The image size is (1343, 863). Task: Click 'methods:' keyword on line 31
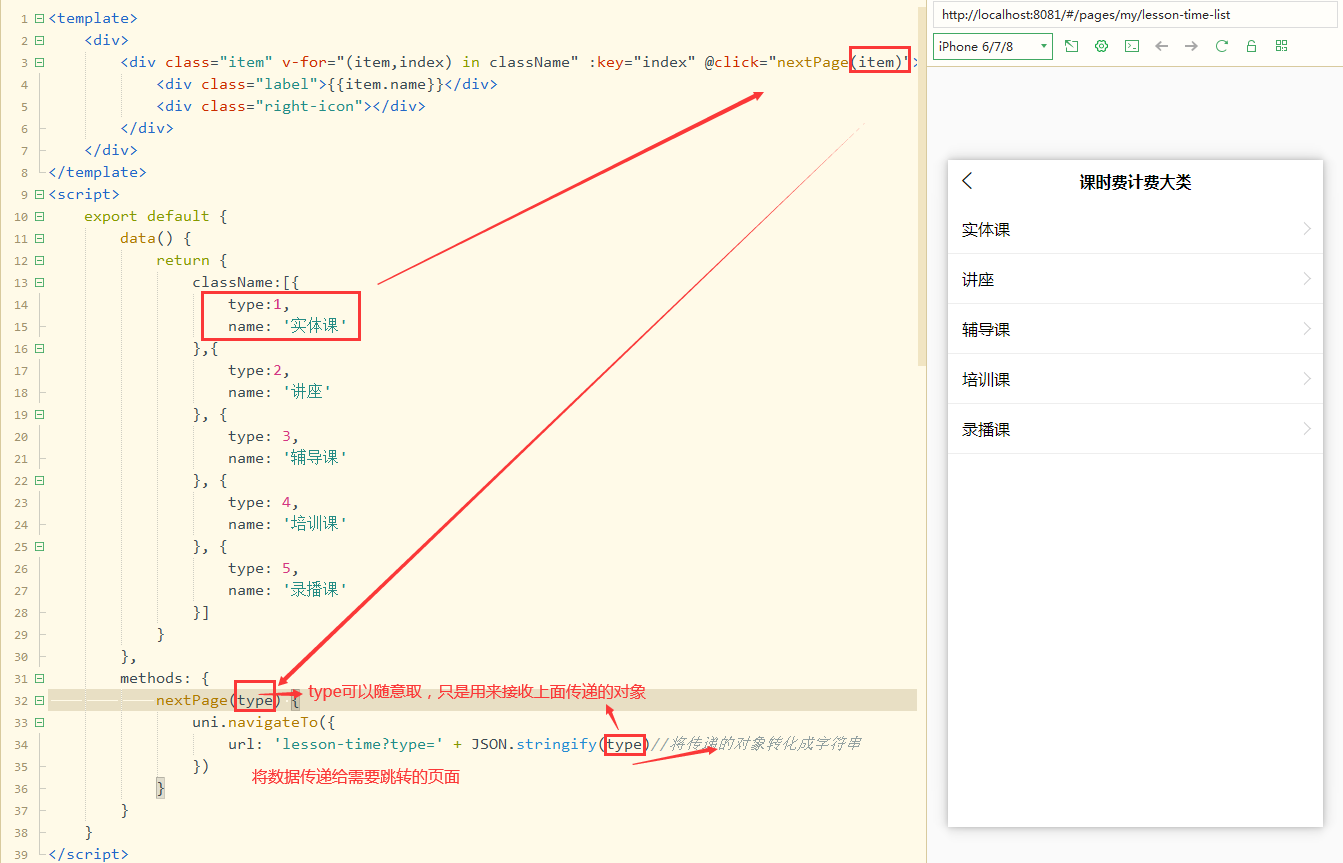156,678
